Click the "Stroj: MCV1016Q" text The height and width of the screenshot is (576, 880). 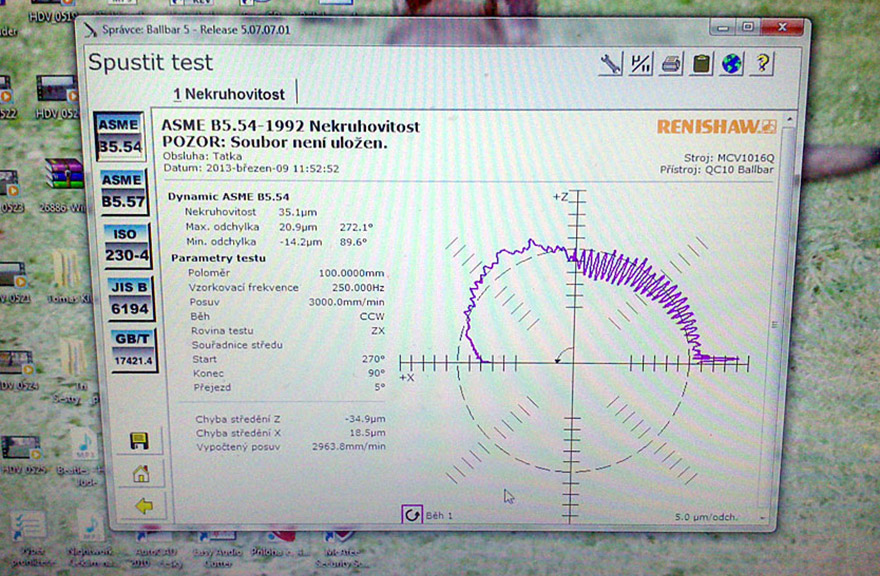(728, 158)
